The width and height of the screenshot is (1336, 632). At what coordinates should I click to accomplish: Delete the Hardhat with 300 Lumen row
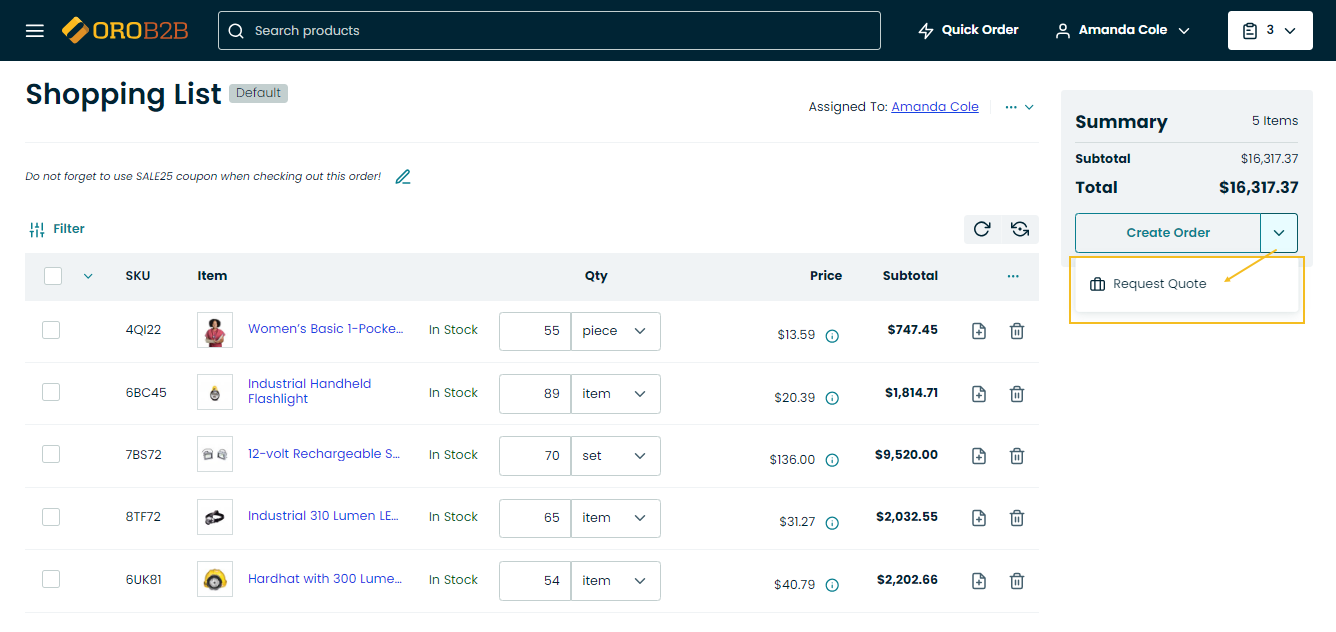pyautogui.click(x=1017, y=581)
